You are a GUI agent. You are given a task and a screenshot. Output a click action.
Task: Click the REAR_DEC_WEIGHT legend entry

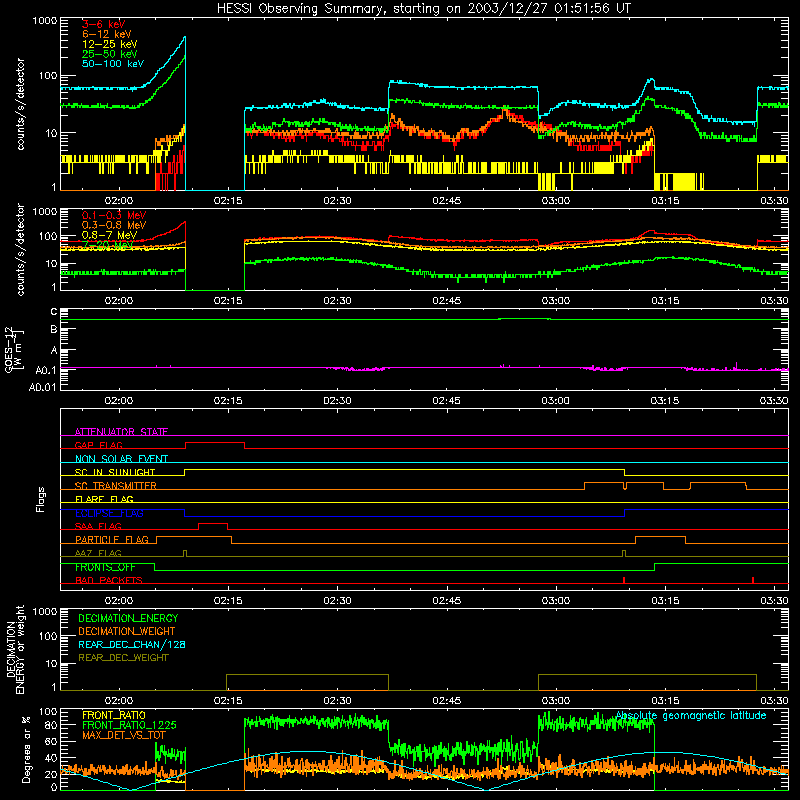pyautogui.click(x=123, y=658)
